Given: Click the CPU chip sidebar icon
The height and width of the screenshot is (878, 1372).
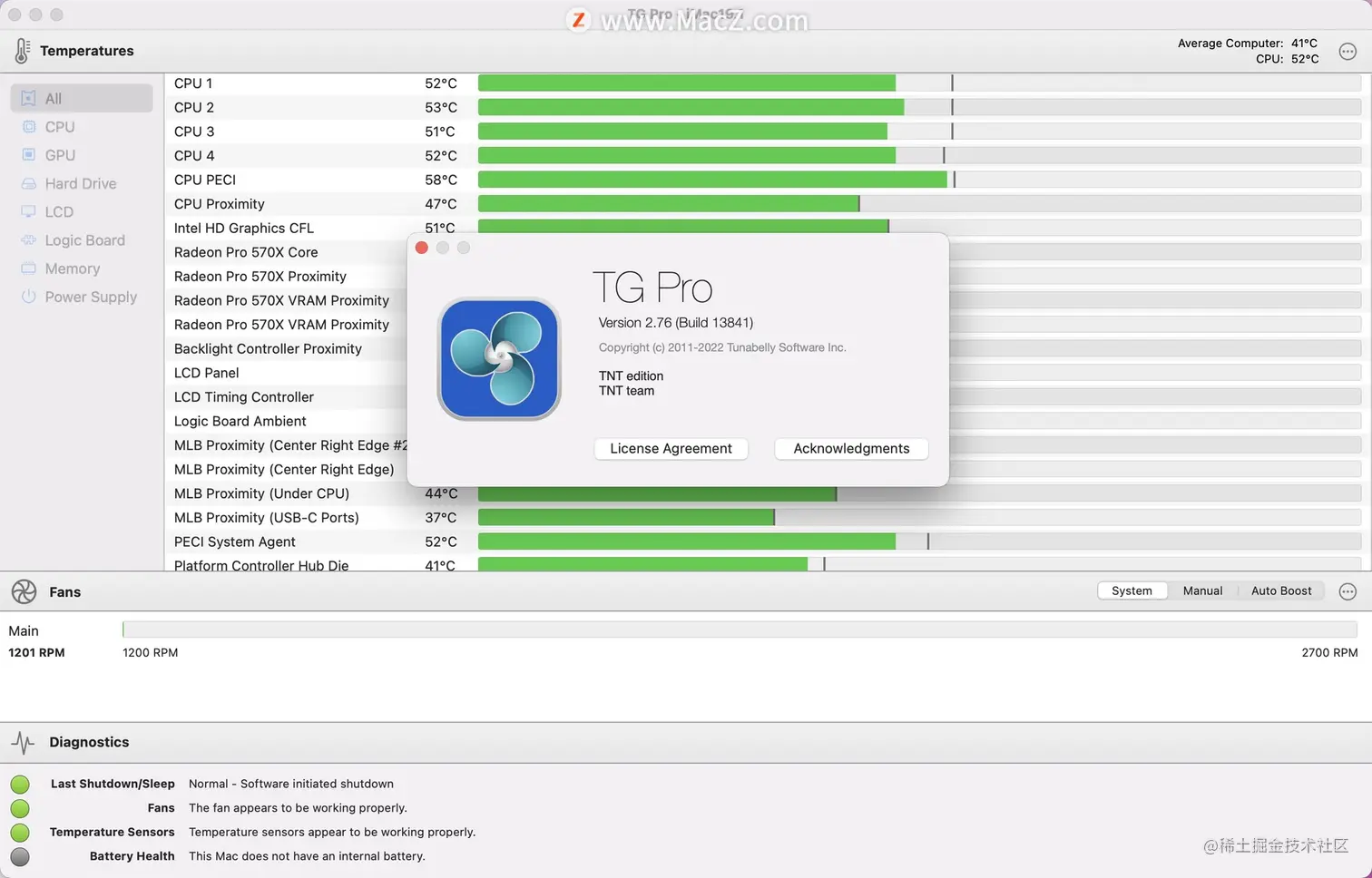Looking at the screenshot, I should 29,127.
